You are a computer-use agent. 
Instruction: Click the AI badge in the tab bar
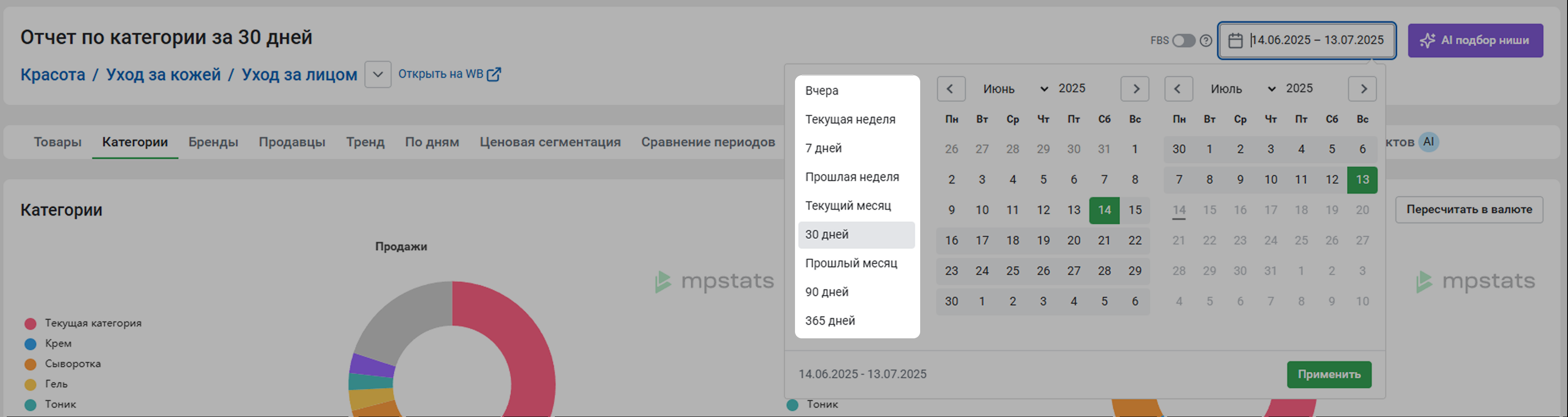[x=1428, y=142]
